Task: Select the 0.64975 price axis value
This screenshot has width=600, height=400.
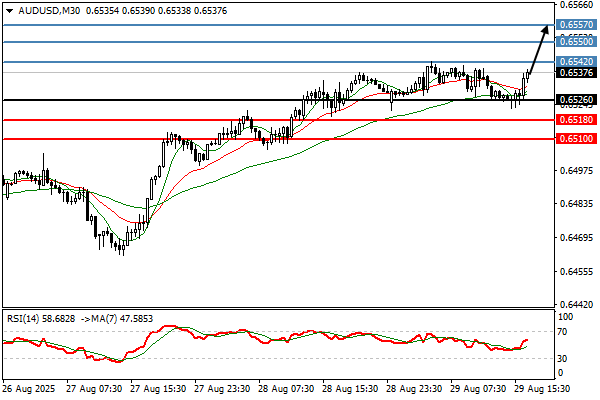Action: [x=576, y=170]
